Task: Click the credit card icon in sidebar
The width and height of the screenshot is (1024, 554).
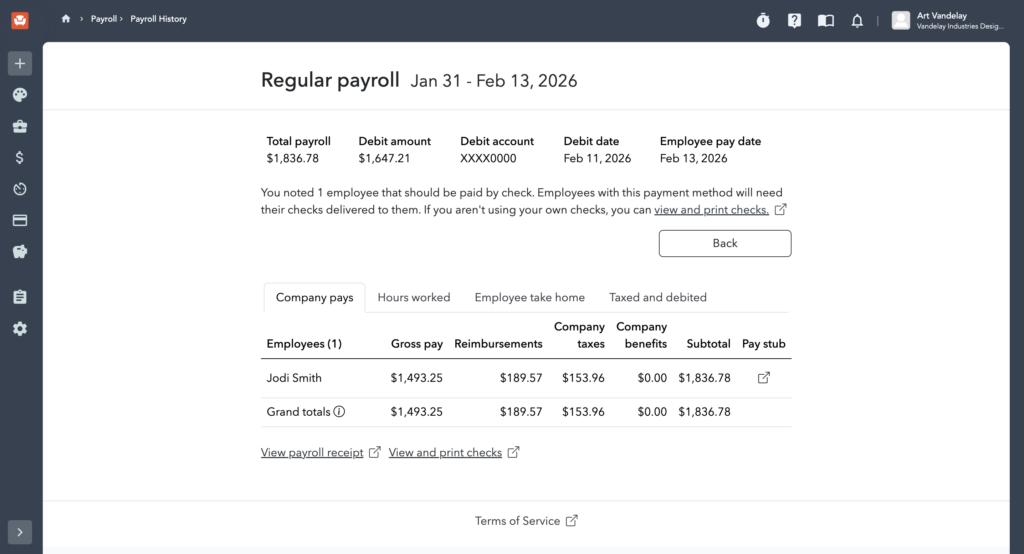Action: [x=20, y=220]
